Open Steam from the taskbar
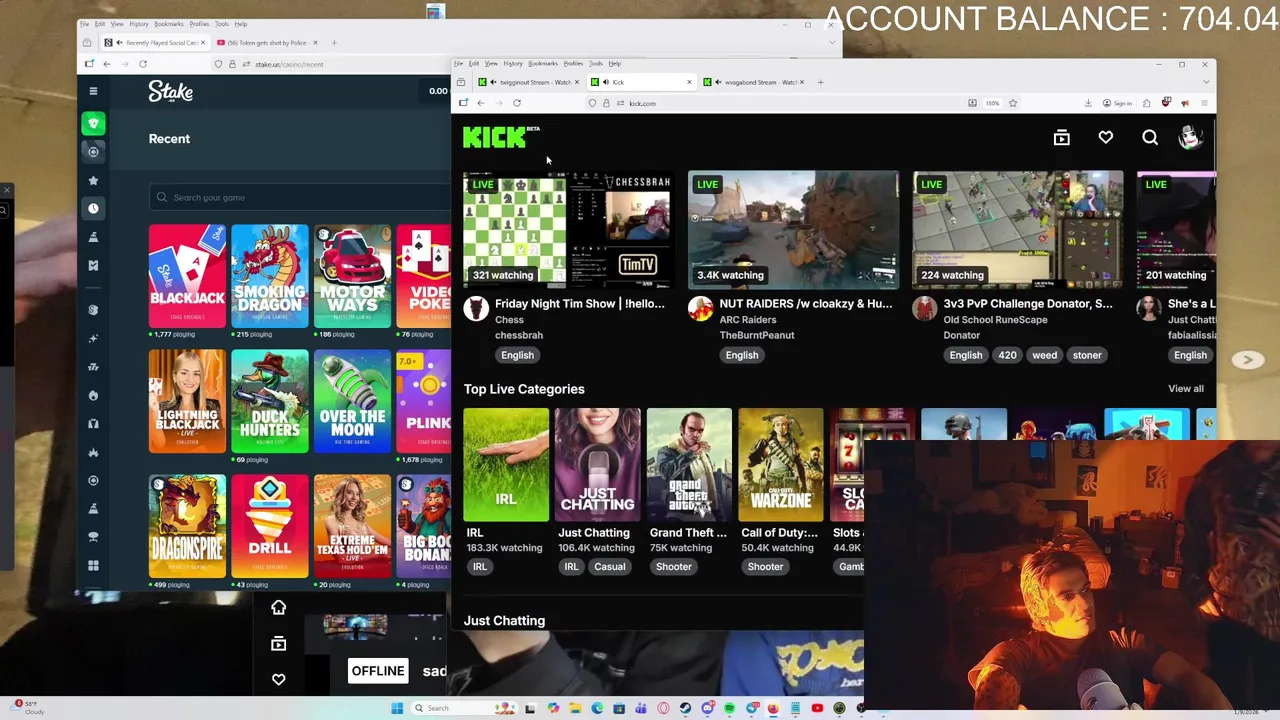 pos(685,708)
